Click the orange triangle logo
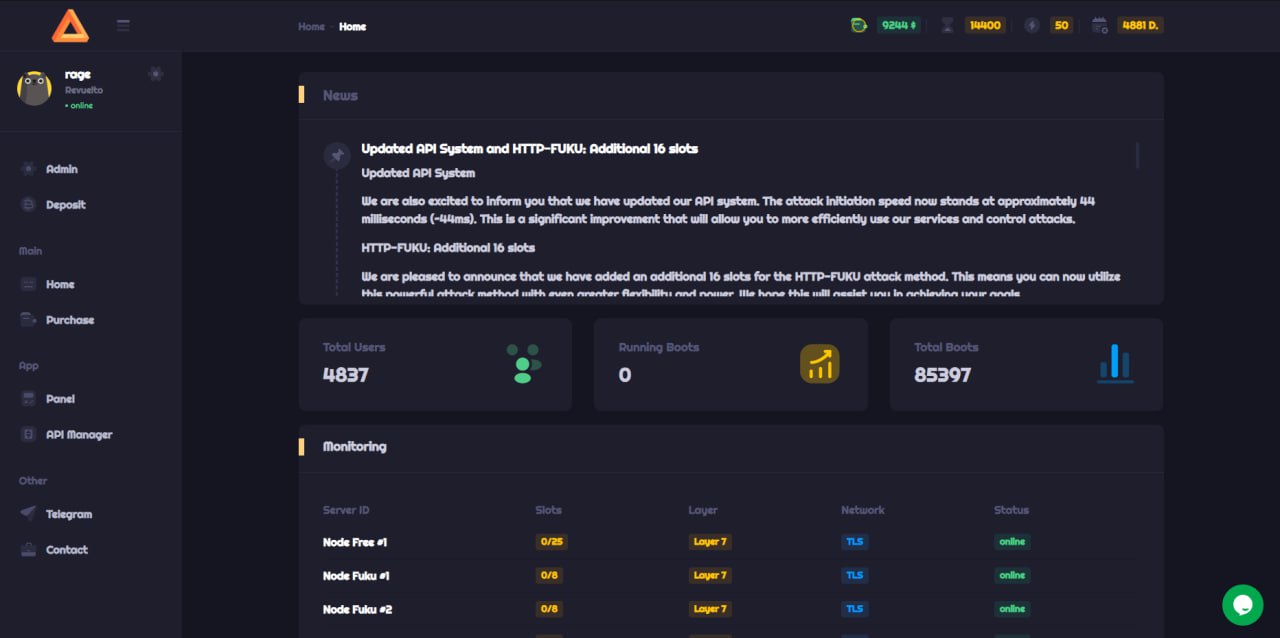1280x638 pixels. point(70,26)
